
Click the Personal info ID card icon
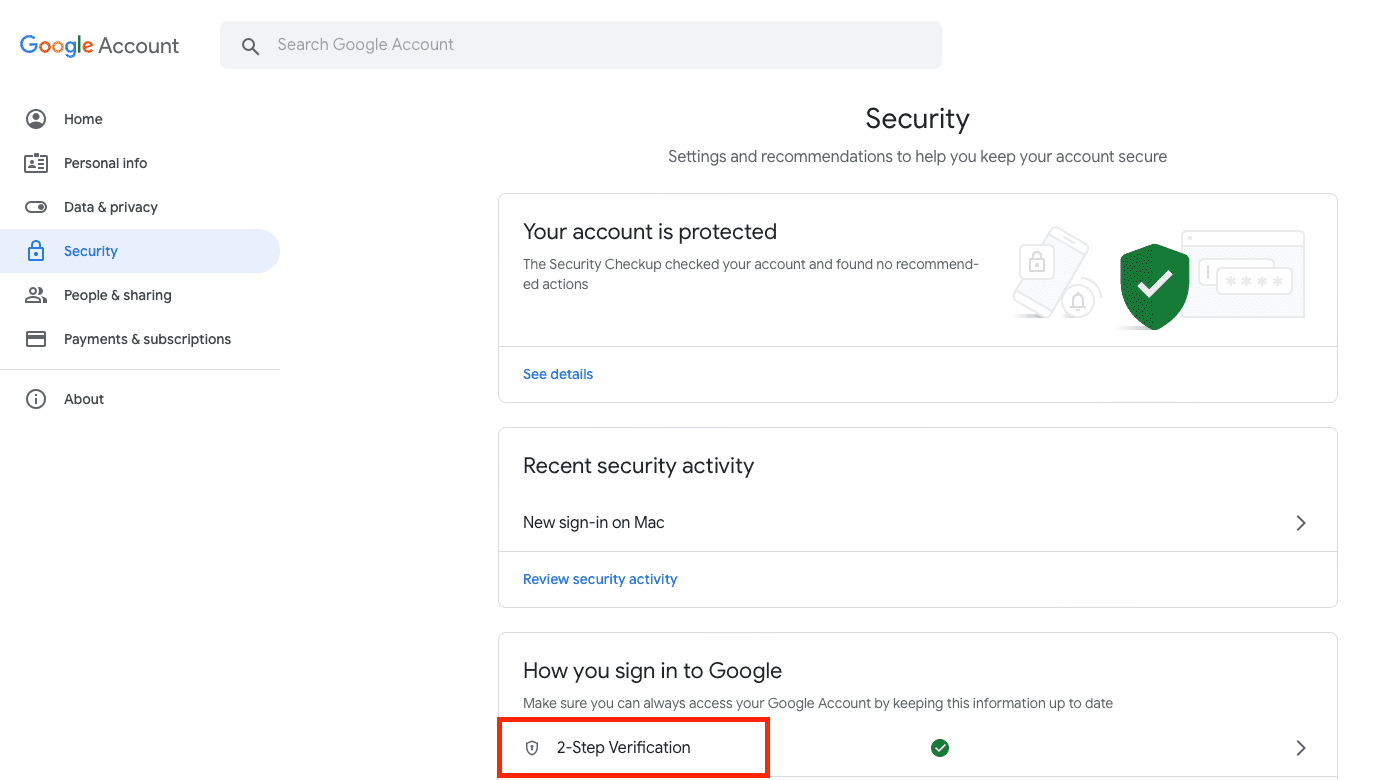tap(36, 163)
